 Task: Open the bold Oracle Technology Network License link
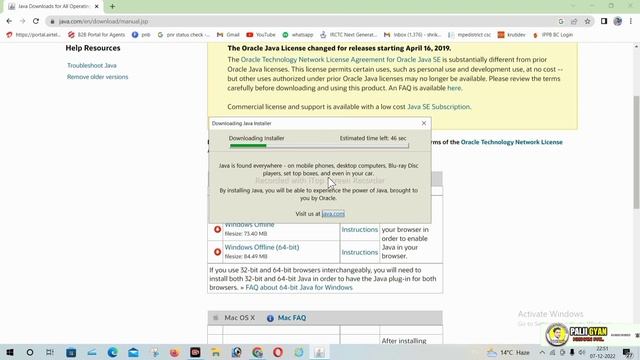(x=511, y=142)
